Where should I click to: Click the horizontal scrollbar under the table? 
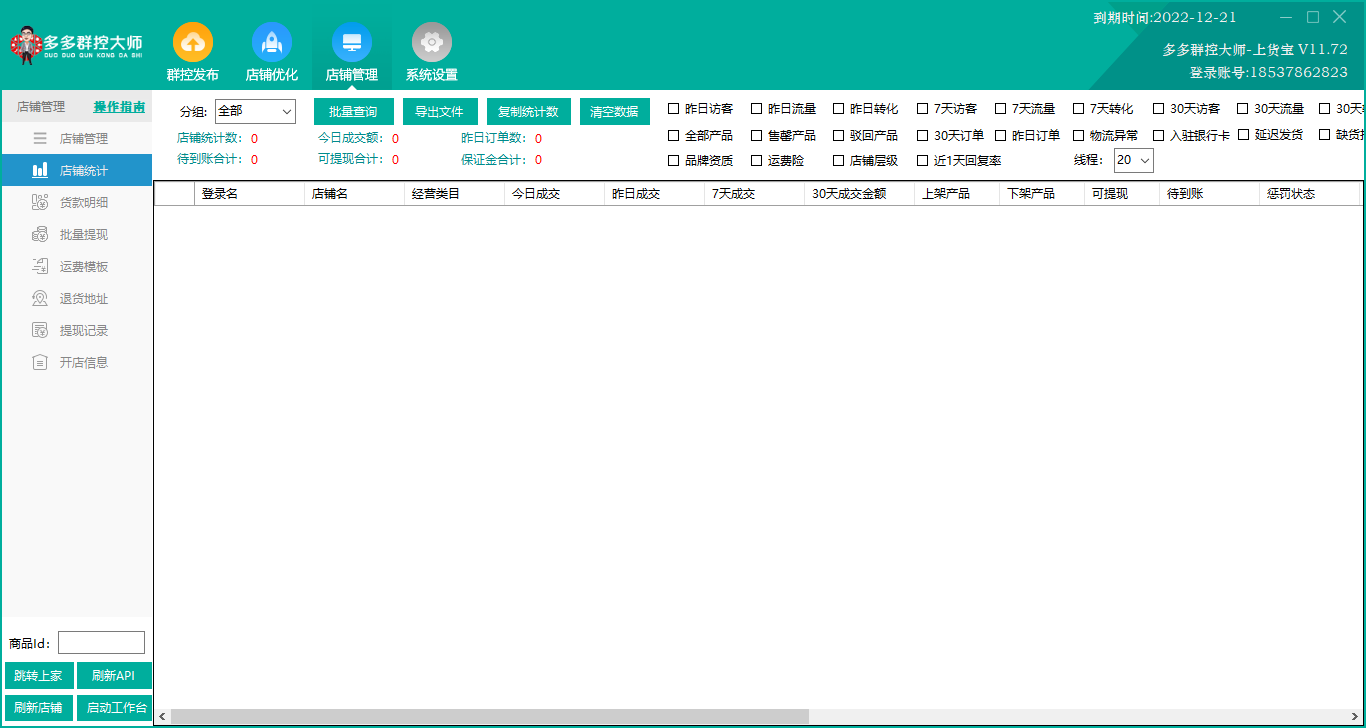coord(490,716)
